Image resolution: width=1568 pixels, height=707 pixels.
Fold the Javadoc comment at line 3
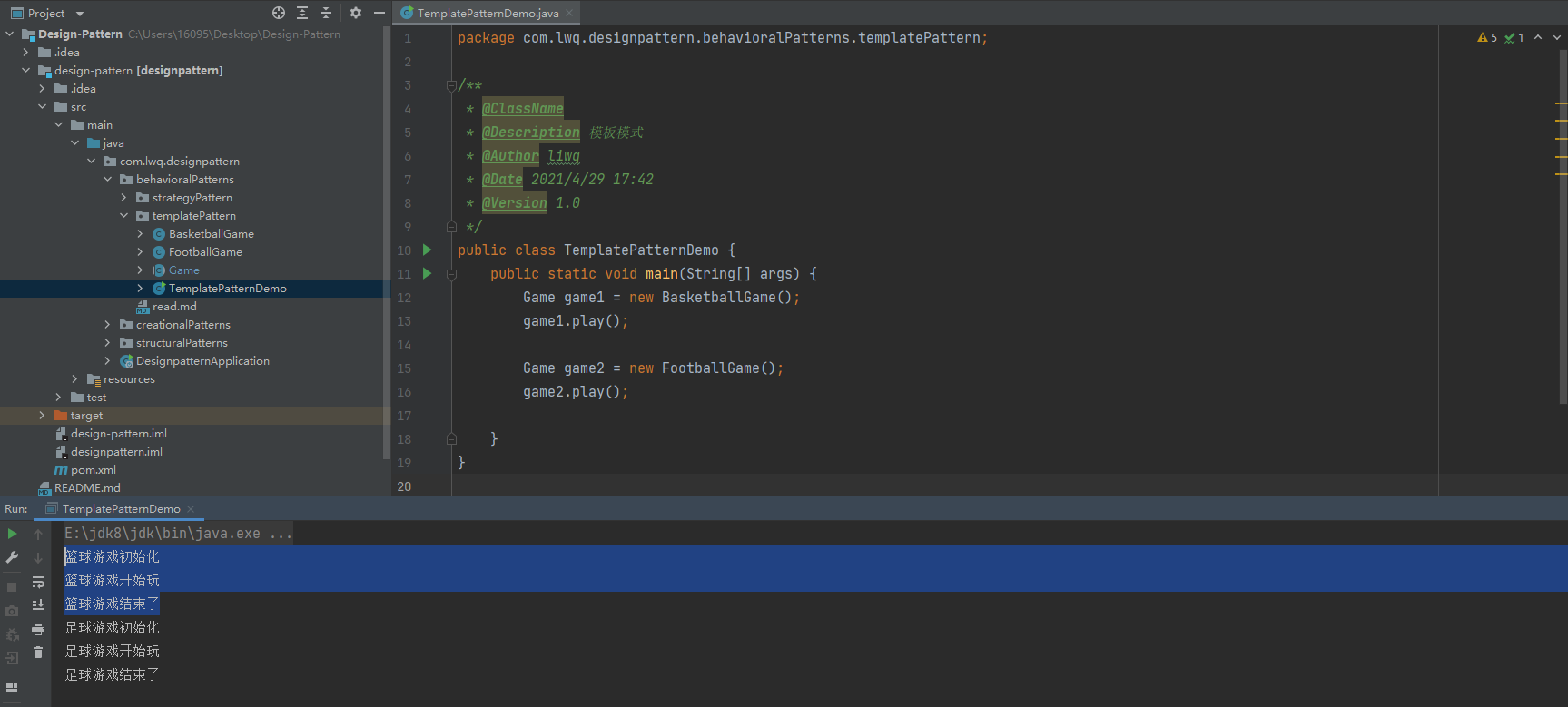tap(451, 85)
